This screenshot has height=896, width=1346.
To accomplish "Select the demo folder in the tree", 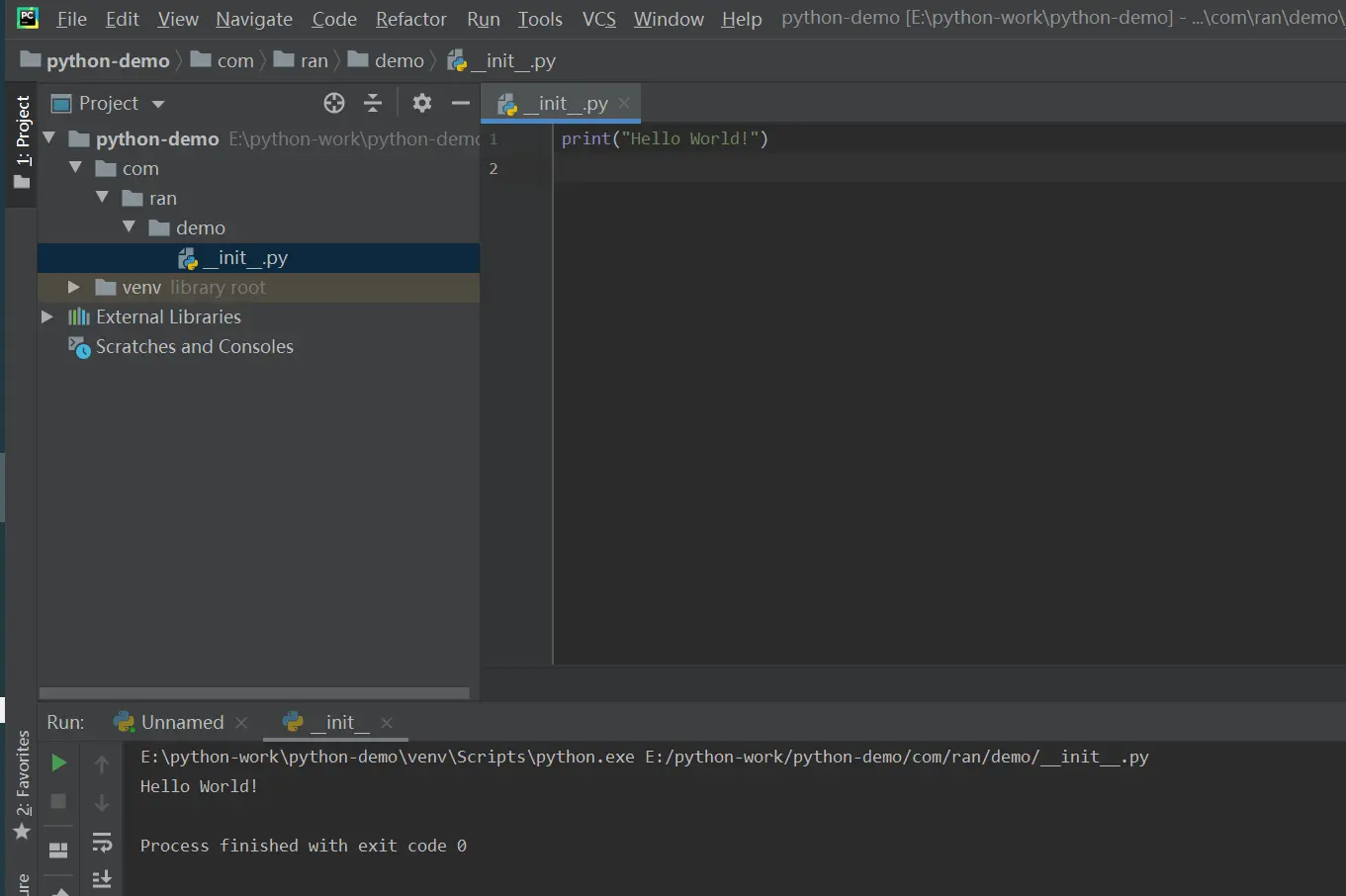I will [x=258, y=227].
